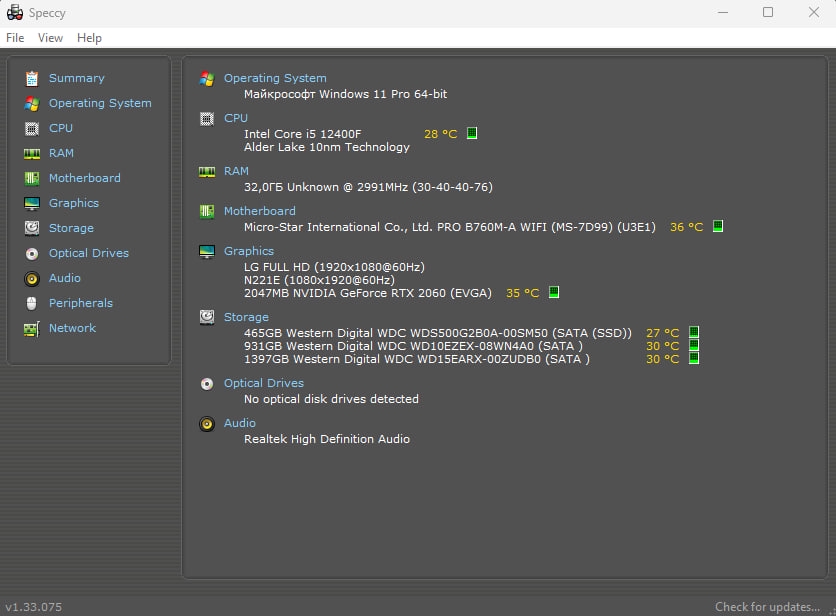836x616 pixels.
Task: Click the Audio speaker icon in the sidebar
Action: coord(32,278)
